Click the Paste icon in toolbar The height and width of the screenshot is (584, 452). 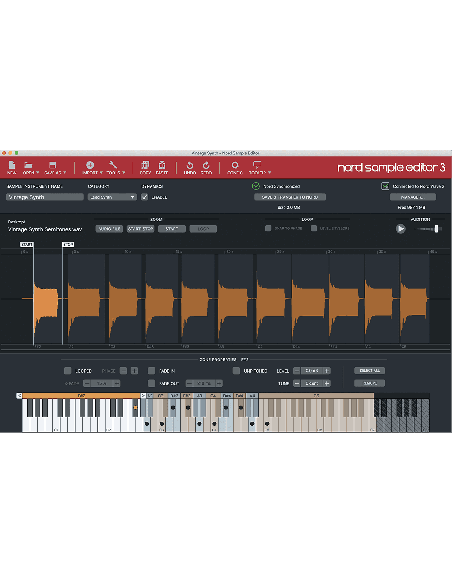[x=162, y=165]
